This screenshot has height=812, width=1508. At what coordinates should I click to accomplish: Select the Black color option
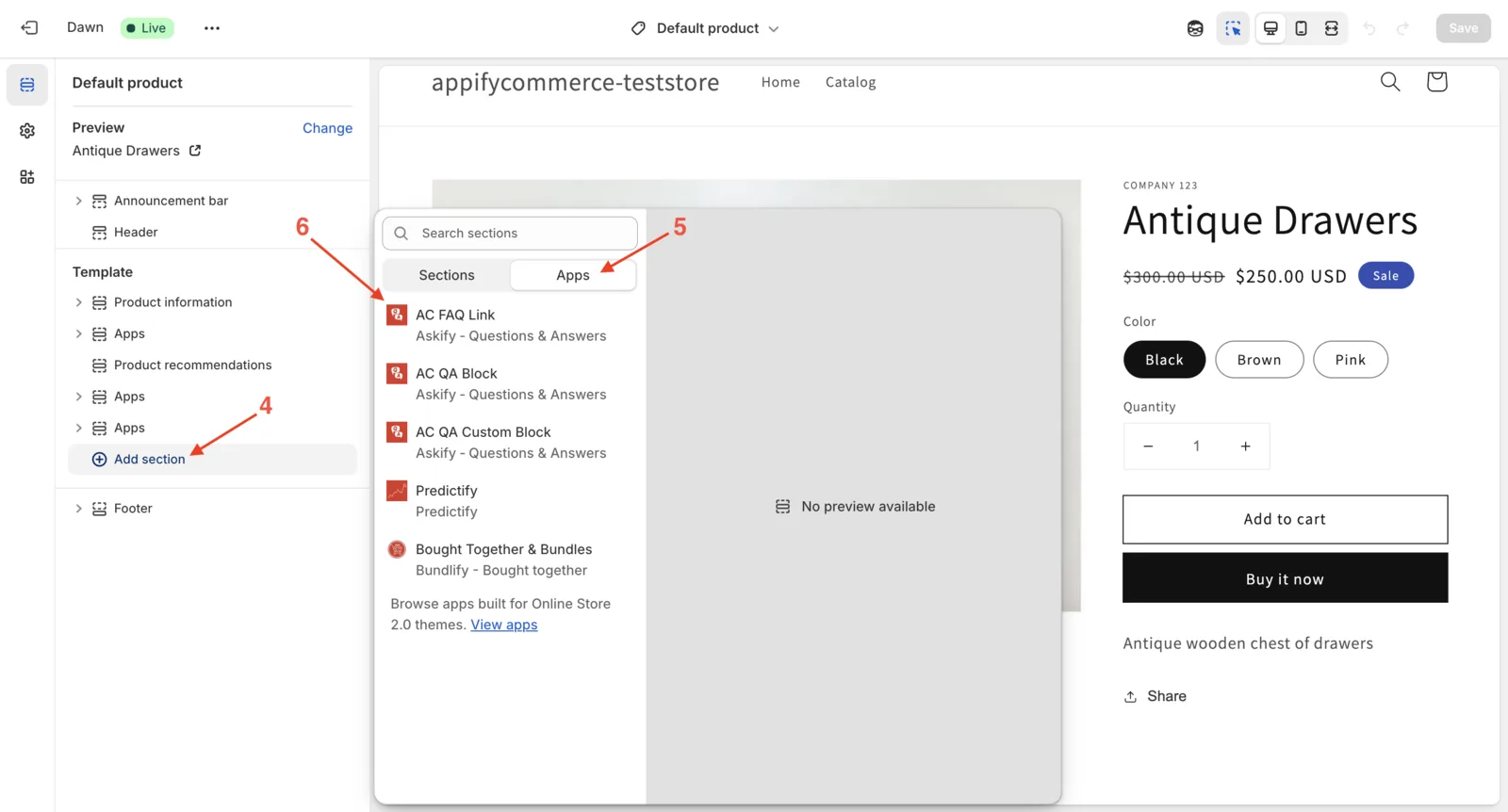click(x=1164, y=360)
